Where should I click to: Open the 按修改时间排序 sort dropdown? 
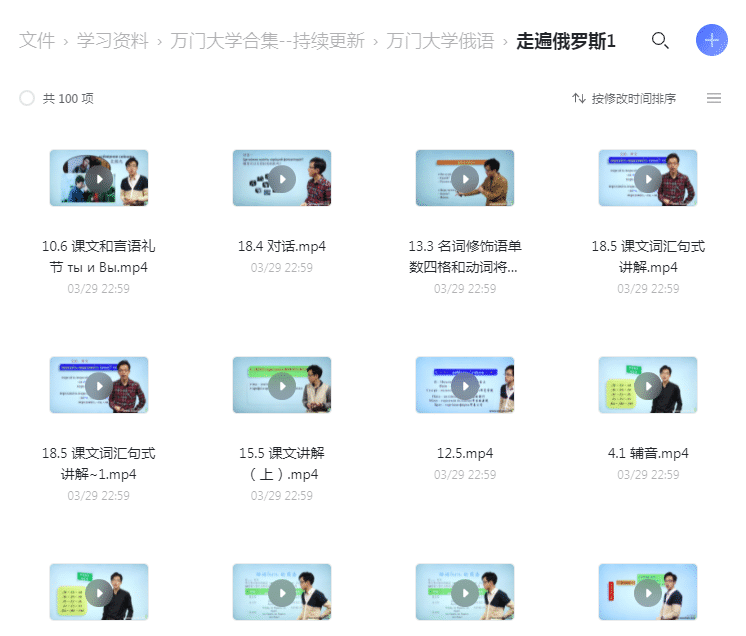624,98
